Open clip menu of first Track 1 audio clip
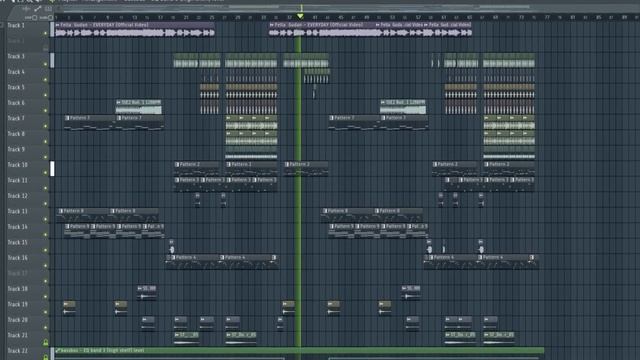 [58, 25]
